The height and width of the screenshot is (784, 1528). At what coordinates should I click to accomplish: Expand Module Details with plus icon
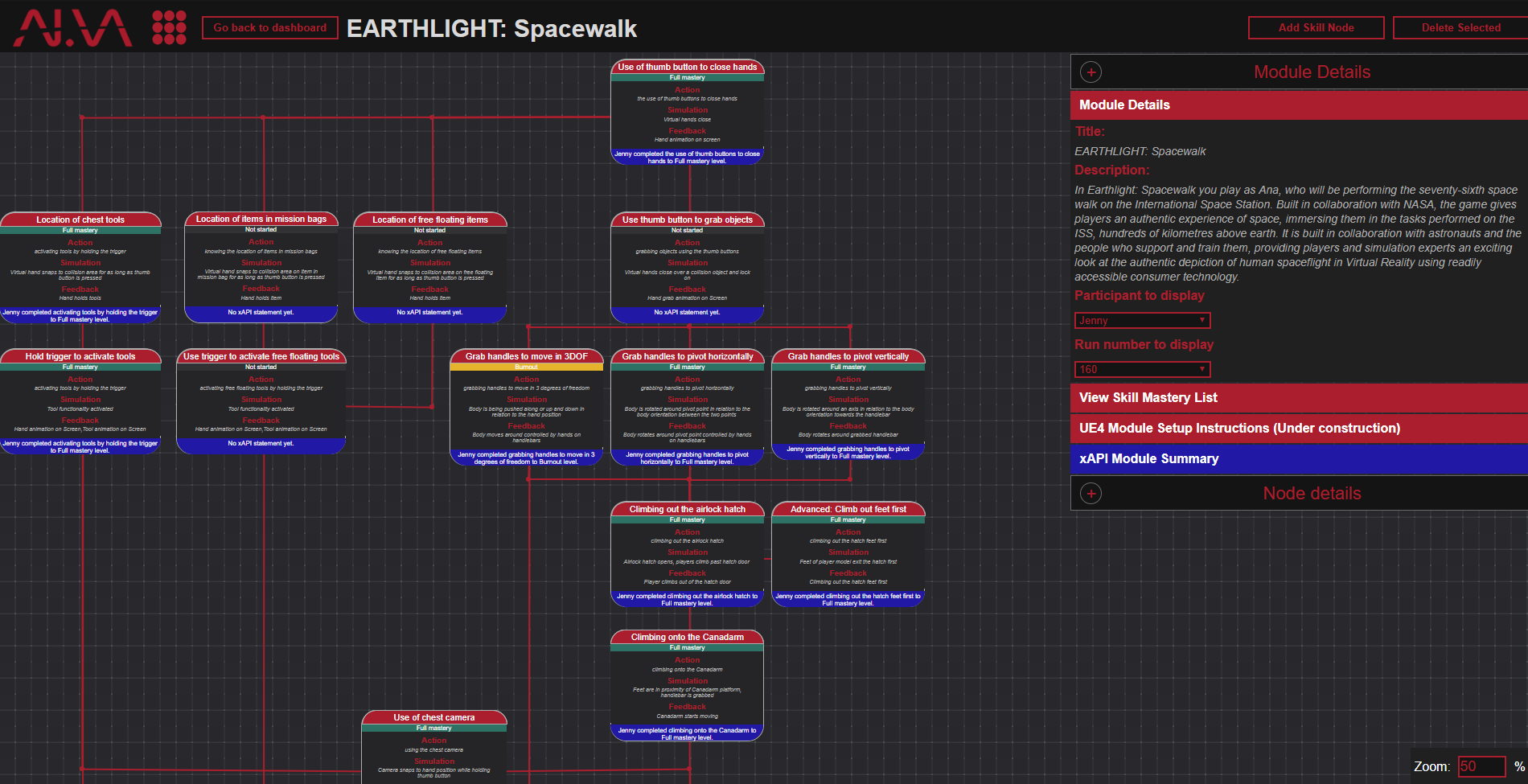[x=1091, y=72]
